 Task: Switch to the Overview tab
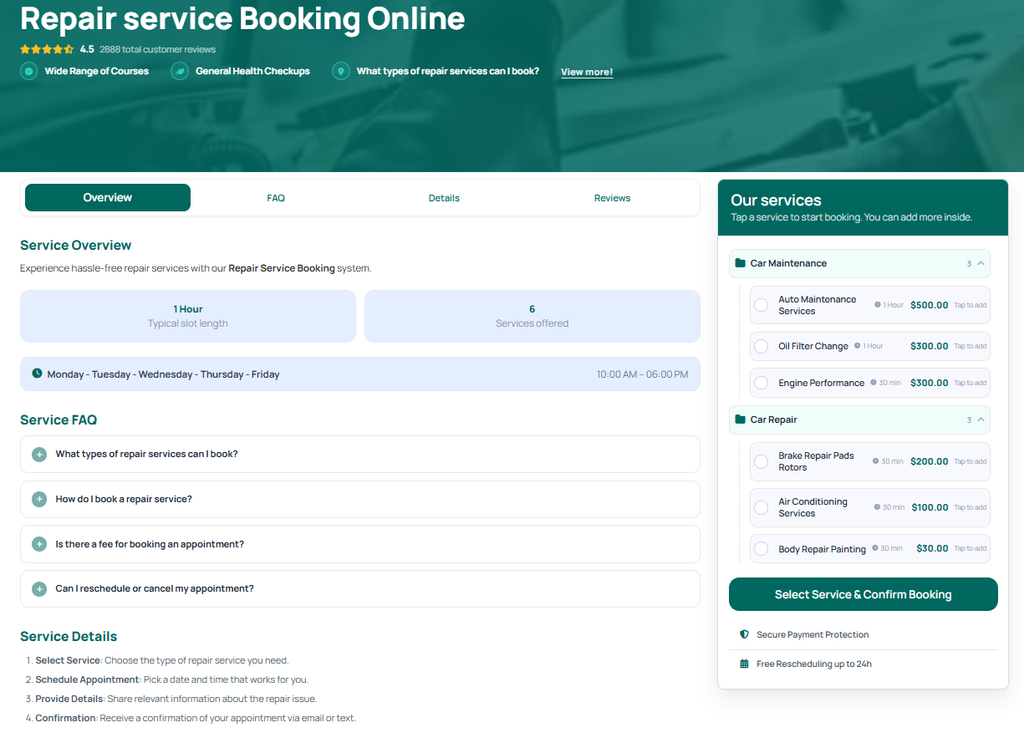click(108, 197)
